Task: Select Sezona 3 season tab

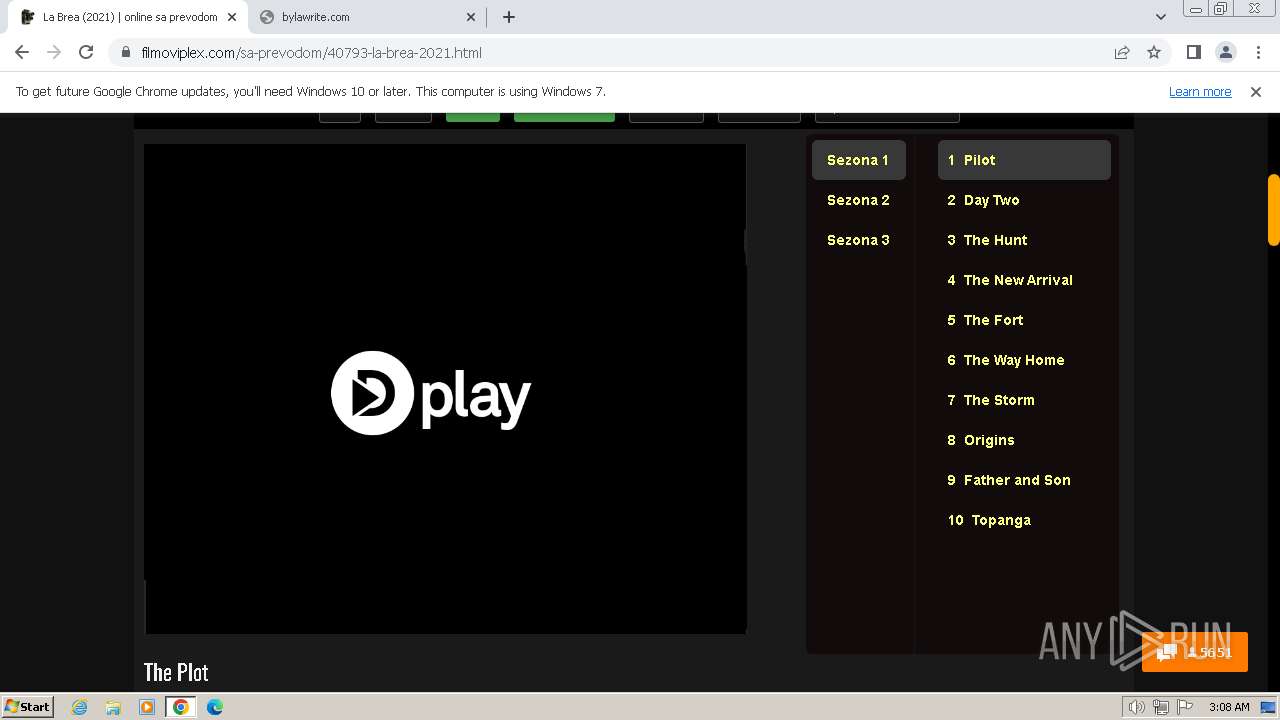Action: [x=858, y=240]
